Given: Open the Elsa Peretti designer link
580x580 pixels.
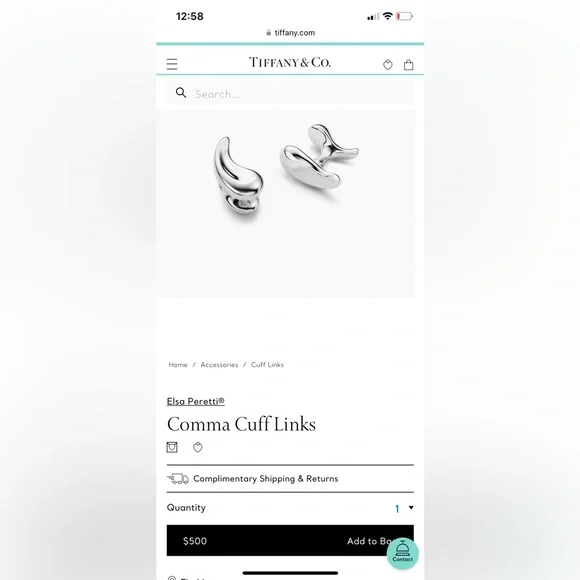Looking at the screenshot, I should [196, 401].
